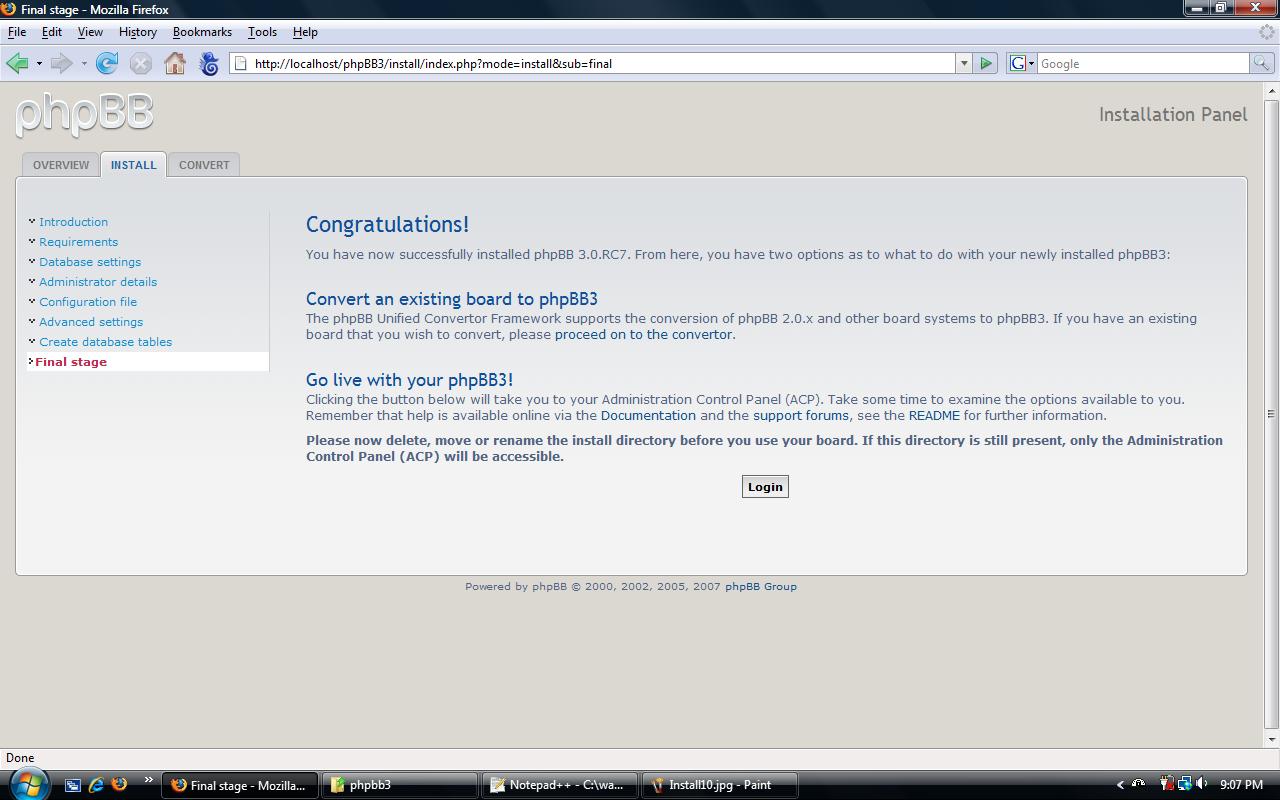
Task: Expand the back button history dropdown arrow
Action: point(39,64)
